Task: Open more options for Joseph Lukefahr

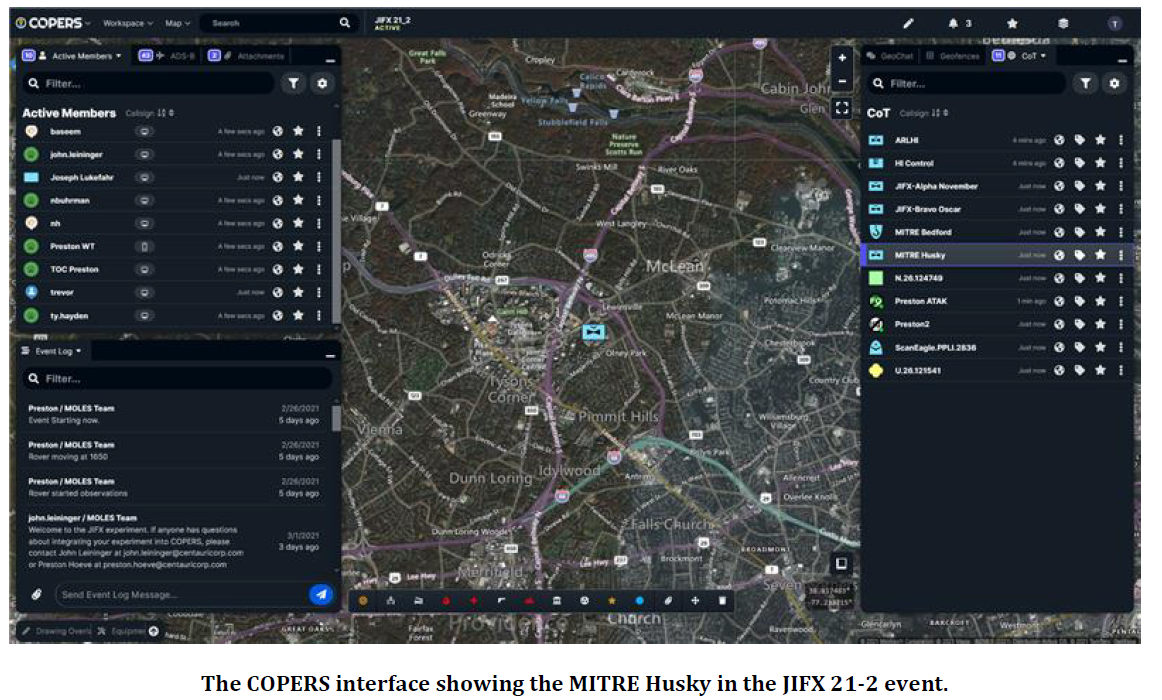Action: pos(319,177)
